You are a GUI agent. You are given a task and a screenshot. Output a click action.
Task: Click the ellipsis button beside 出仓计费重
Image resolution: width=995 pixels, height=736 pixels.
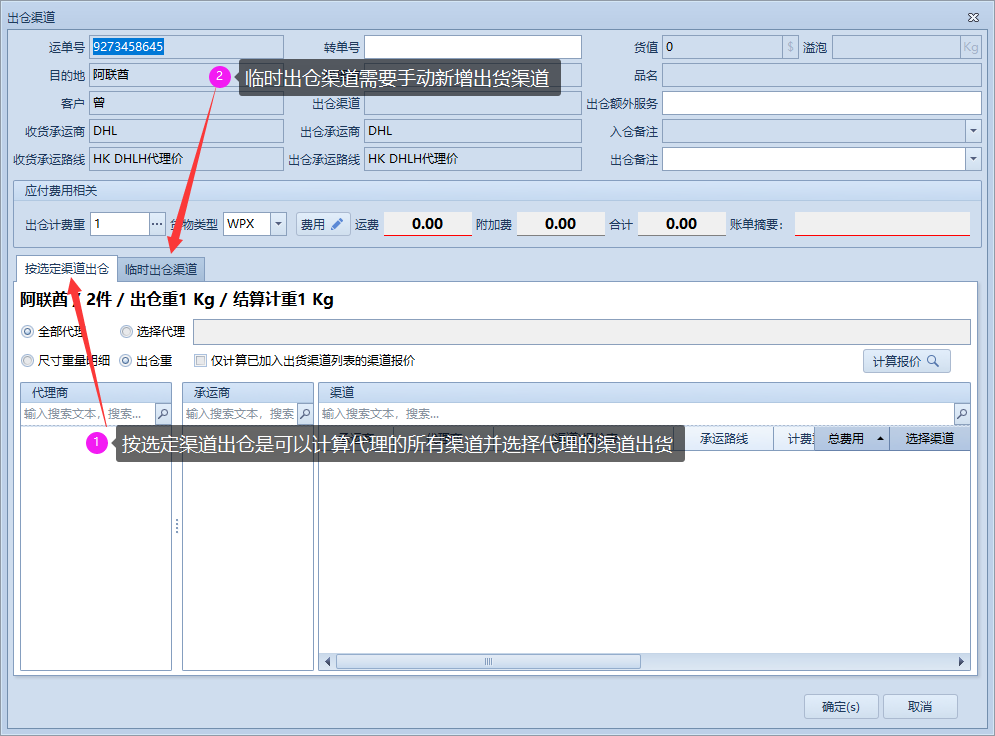[157, 224]
